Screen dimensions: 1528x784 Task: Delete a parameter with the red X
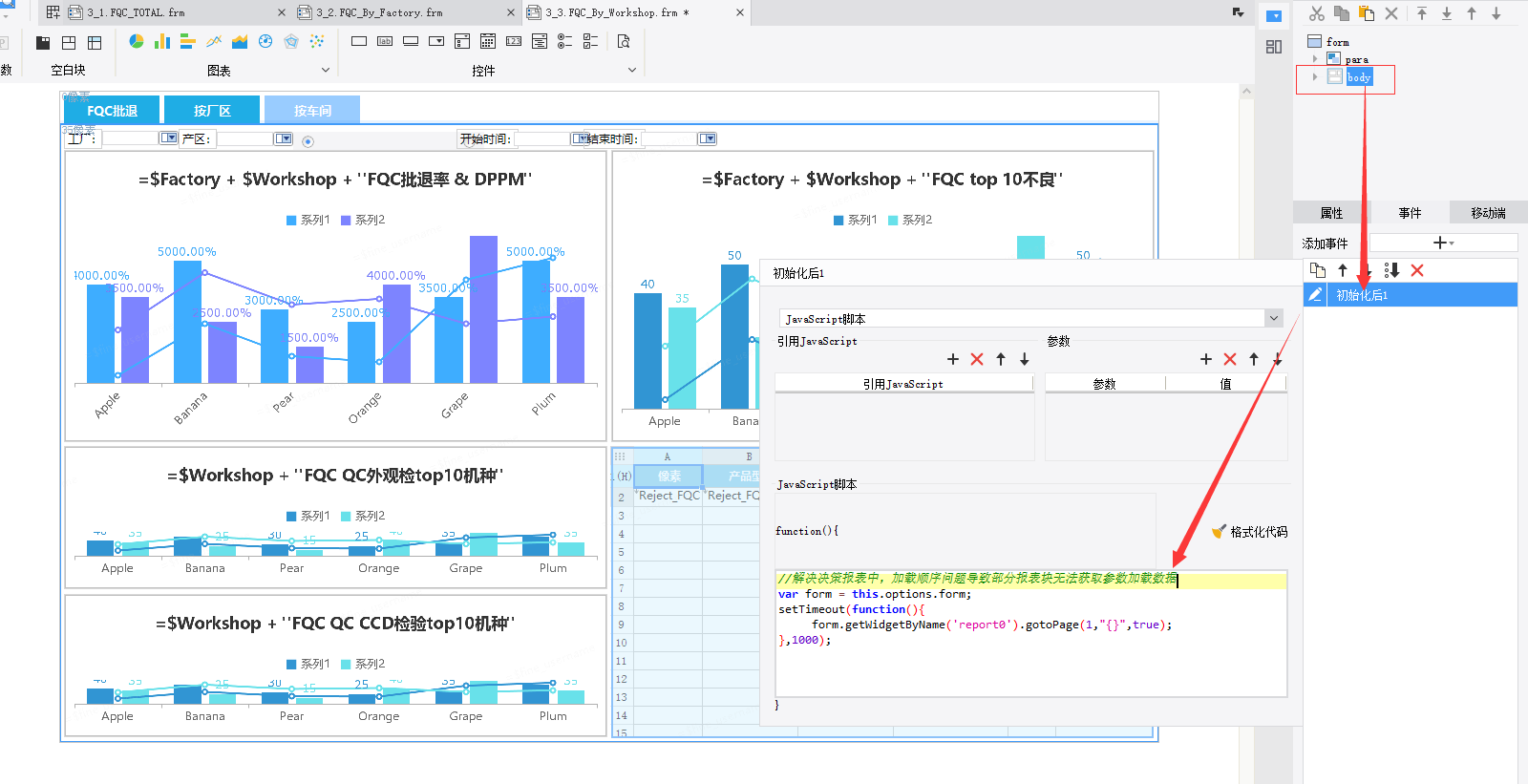point(1230,359)
